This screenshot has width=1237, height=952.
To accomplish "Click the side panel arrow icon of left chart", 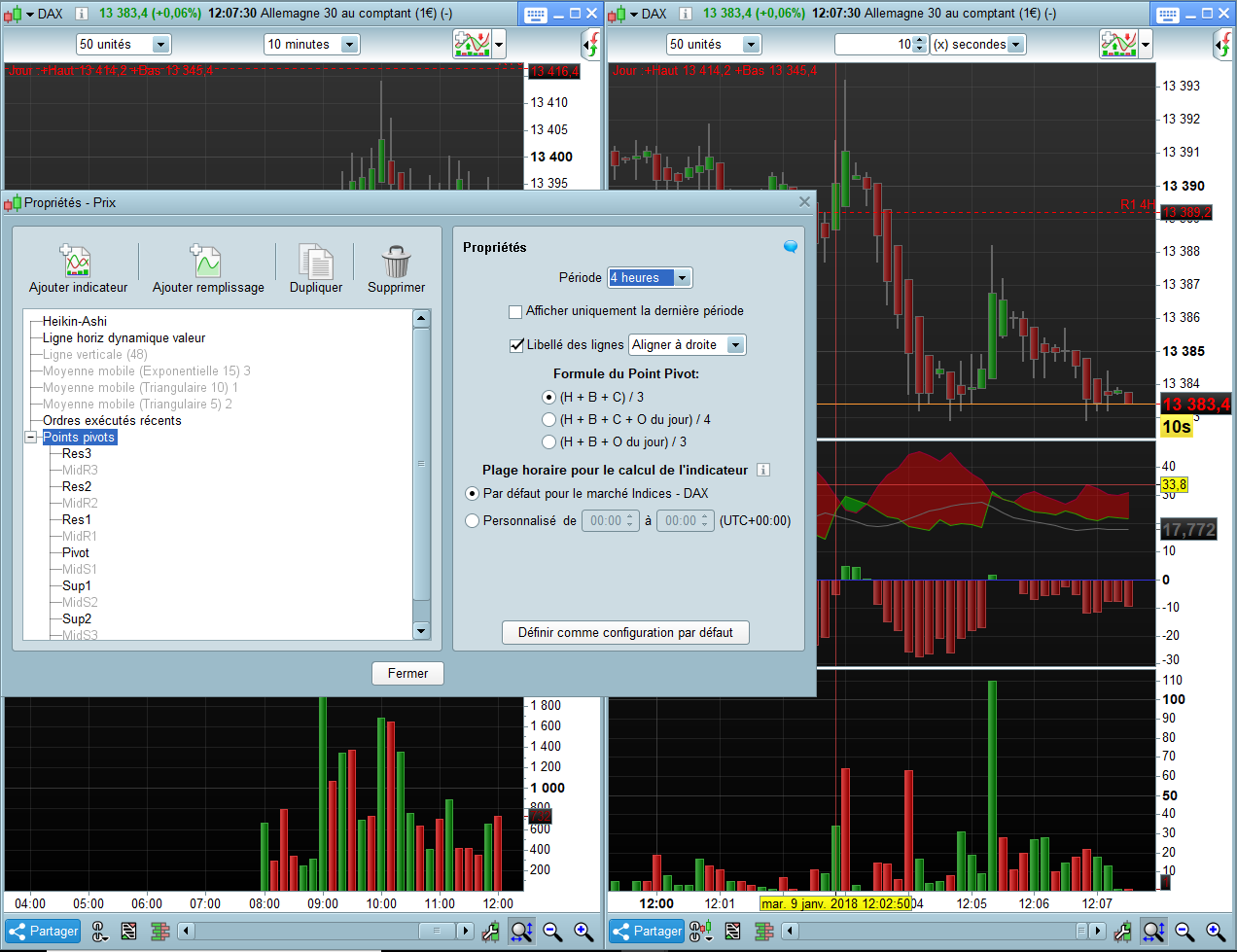I will pos(591,44).
